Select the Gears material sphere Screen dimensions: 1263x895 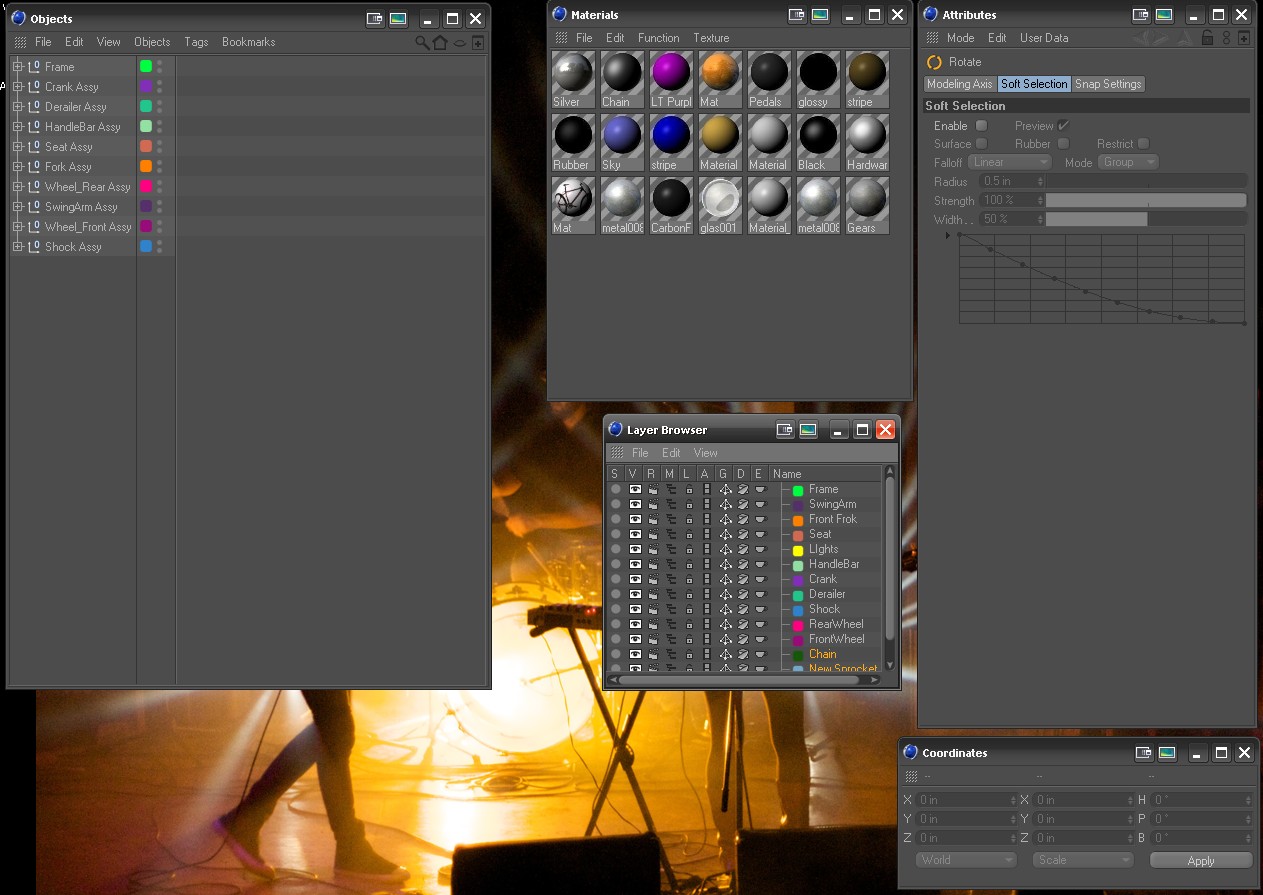[866, 199]
